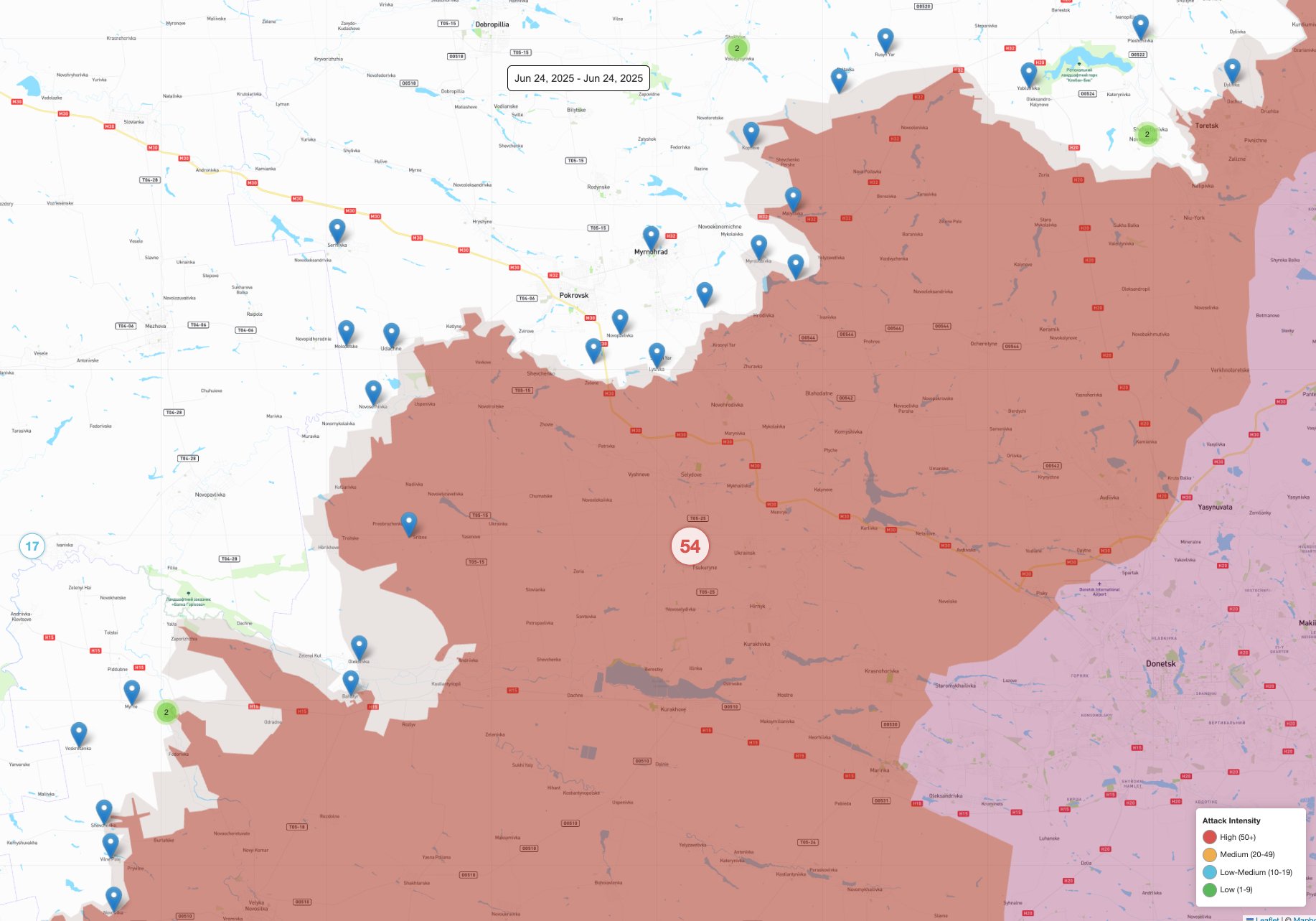
Task: Click the blue Low-Medium (10-19) swatch
Action: pos(1210,872)
